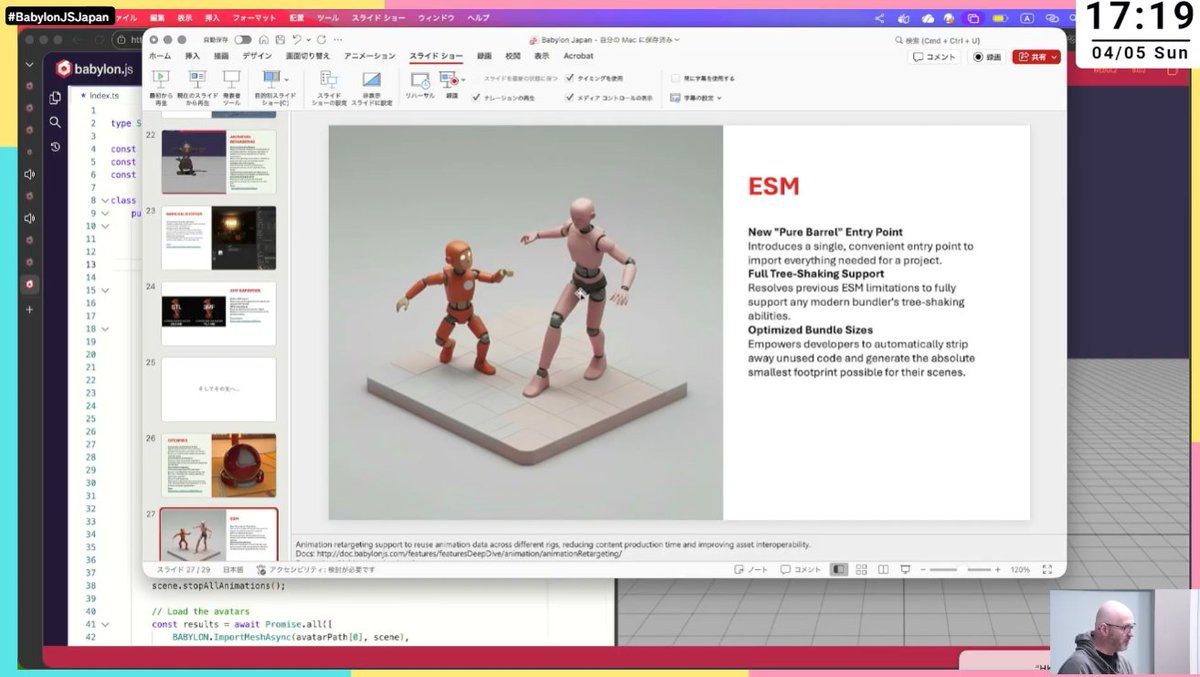Toggle AutoSave switch
The width and height of the screenshot is (1200, 677).
click(242, 39)
